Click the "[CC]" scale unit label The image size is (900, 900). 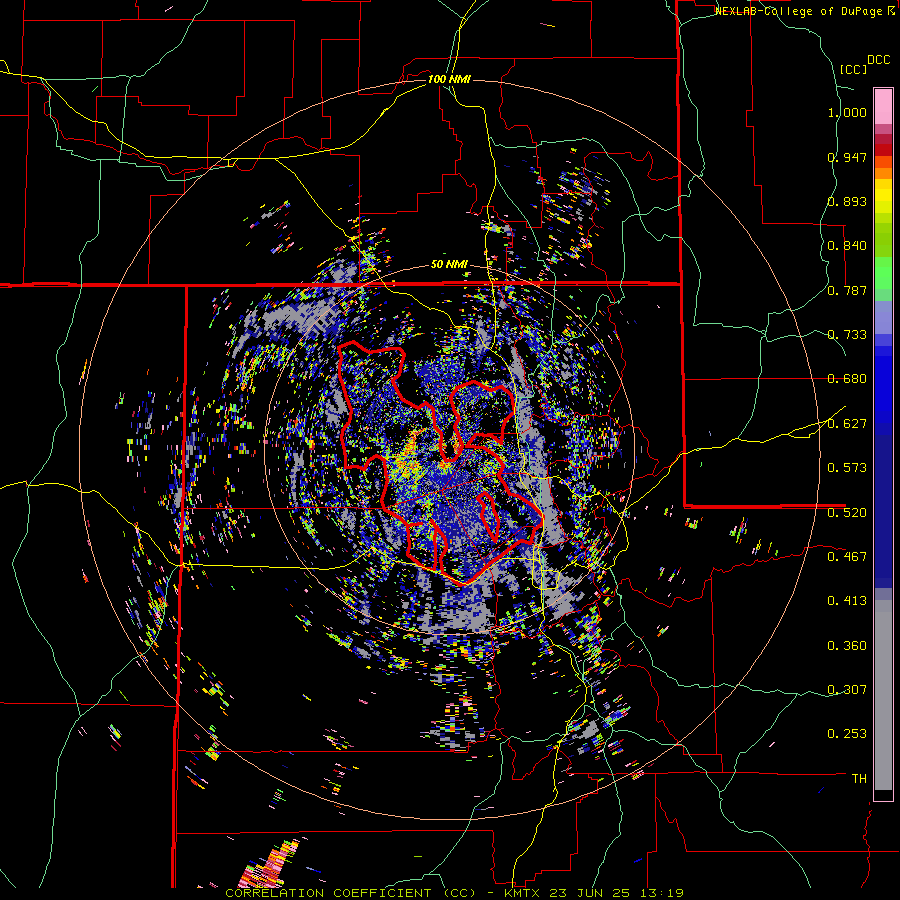point(854,69)
